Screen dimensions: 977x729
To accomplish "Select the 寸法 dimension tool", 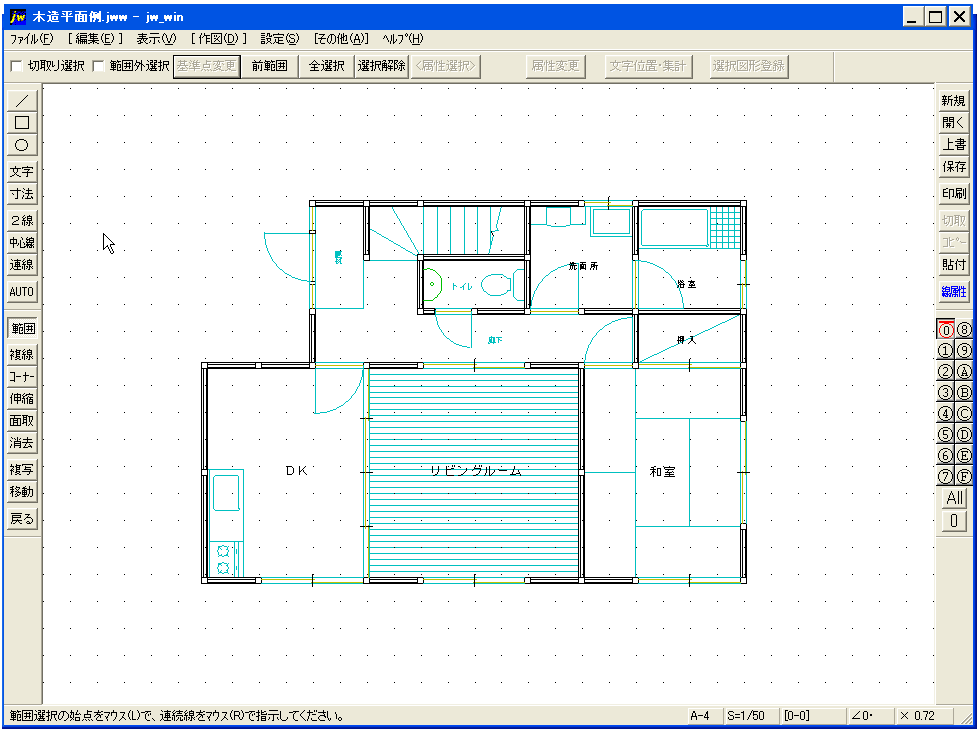I will (x=22, y=194).
